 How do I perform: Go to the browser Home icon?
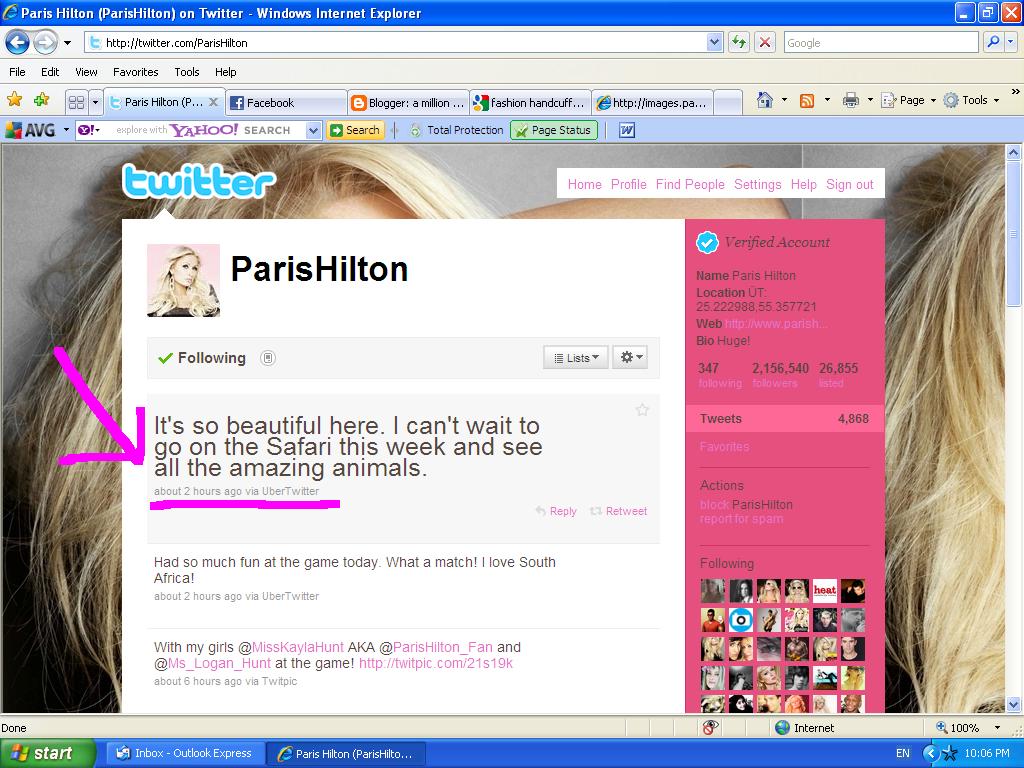[765, 100]
